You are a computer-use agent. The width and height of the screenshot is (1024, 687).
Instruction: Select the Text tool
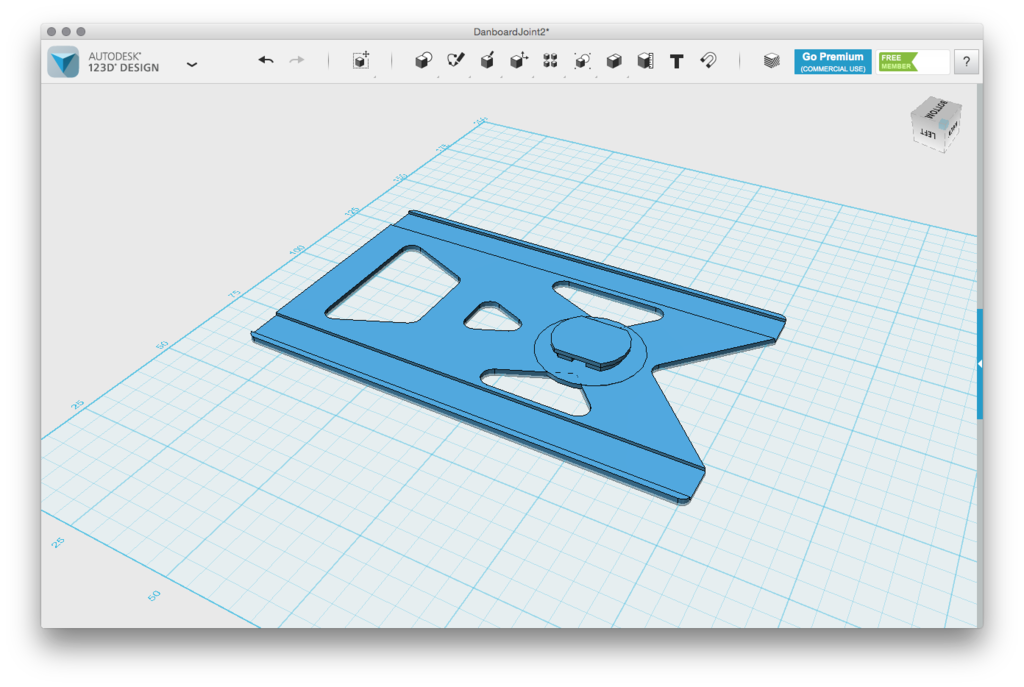677,61
